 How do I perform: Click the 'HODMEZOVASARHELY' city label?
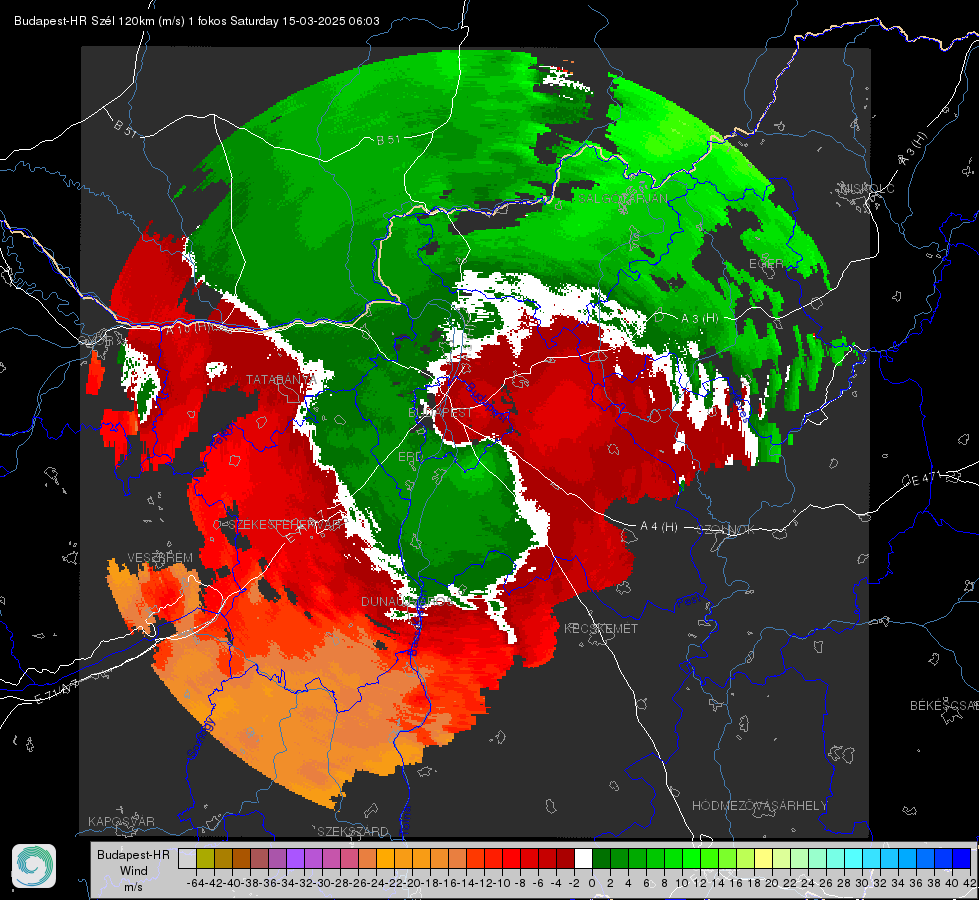pyautogui.click(x=759, y=806)
